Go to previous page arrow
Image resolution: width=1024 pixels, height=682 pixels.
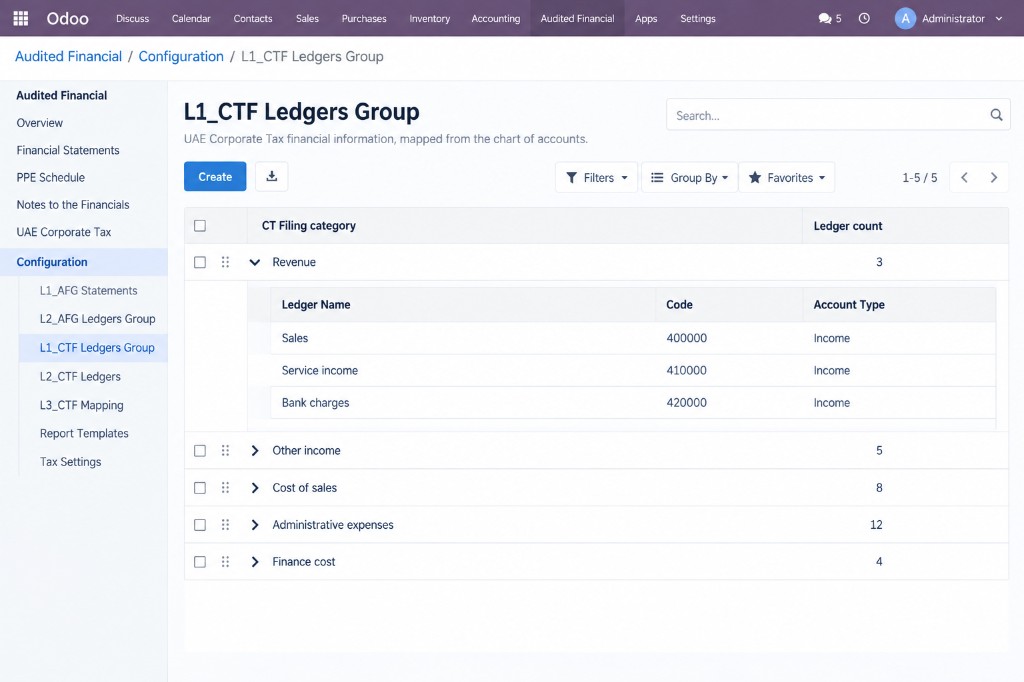point(964,178)
